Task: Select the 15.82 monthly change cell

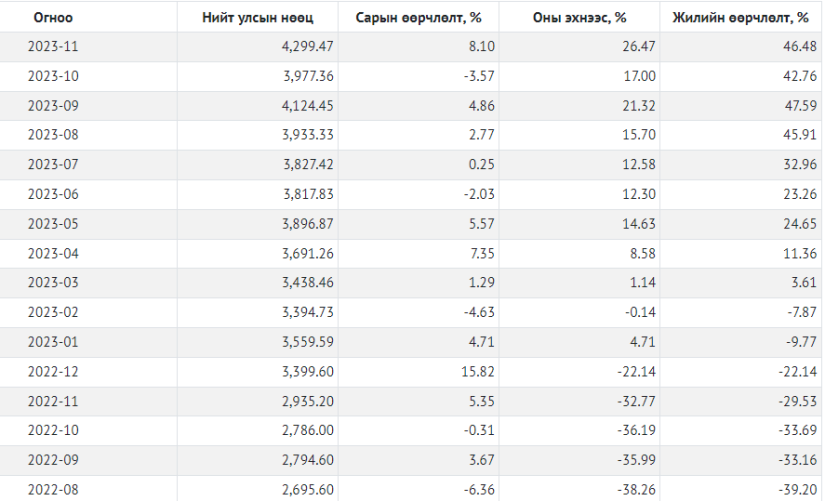Action: (x=478, y=372)
